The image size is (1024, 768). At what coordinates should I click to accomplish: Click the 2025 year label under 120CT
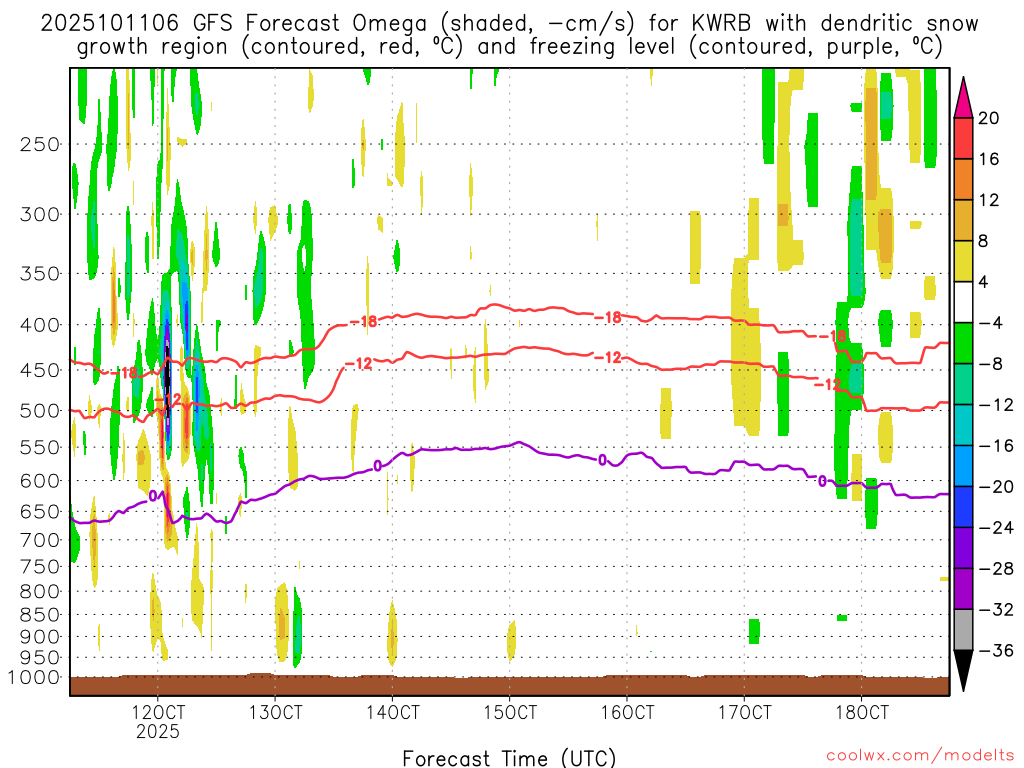157,731
